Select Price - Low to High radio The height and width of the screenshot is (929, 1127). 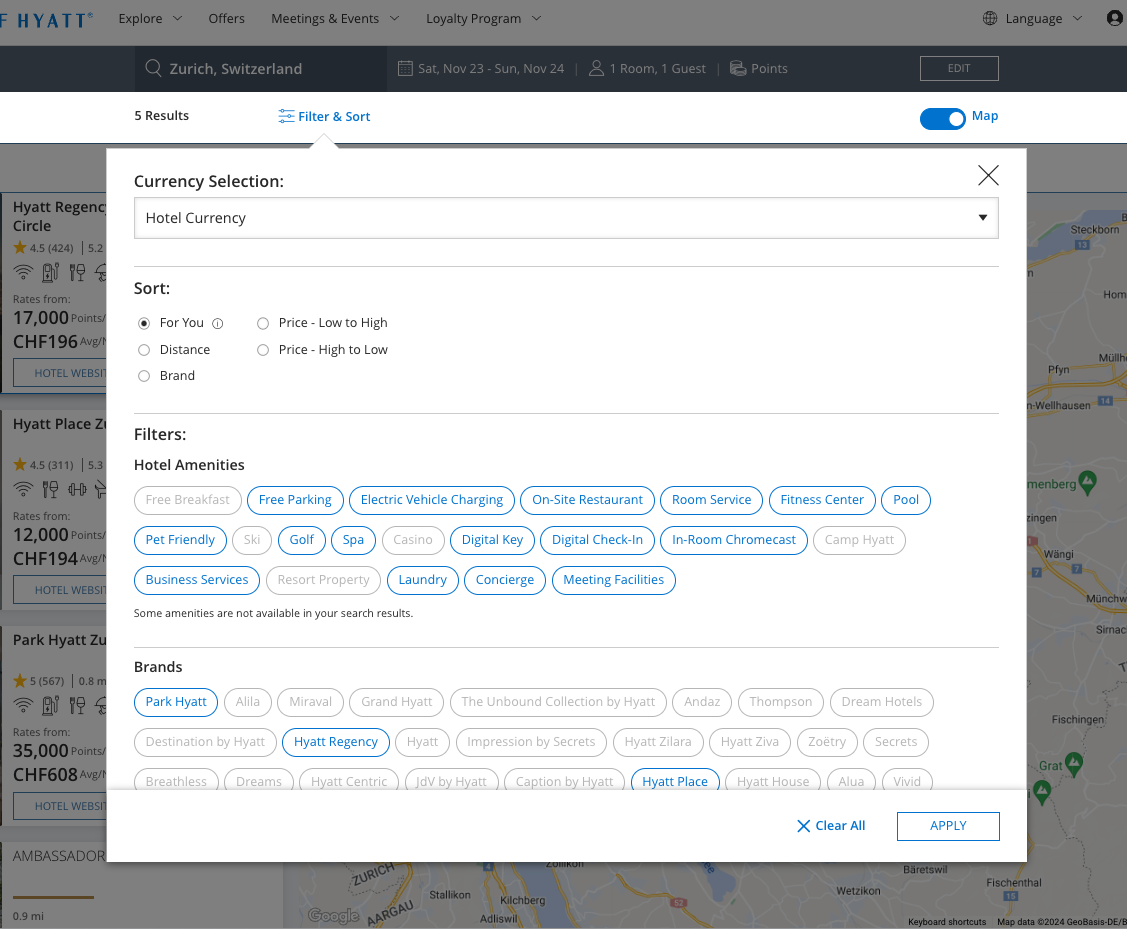pyautogui.click(x=263, y=323)
